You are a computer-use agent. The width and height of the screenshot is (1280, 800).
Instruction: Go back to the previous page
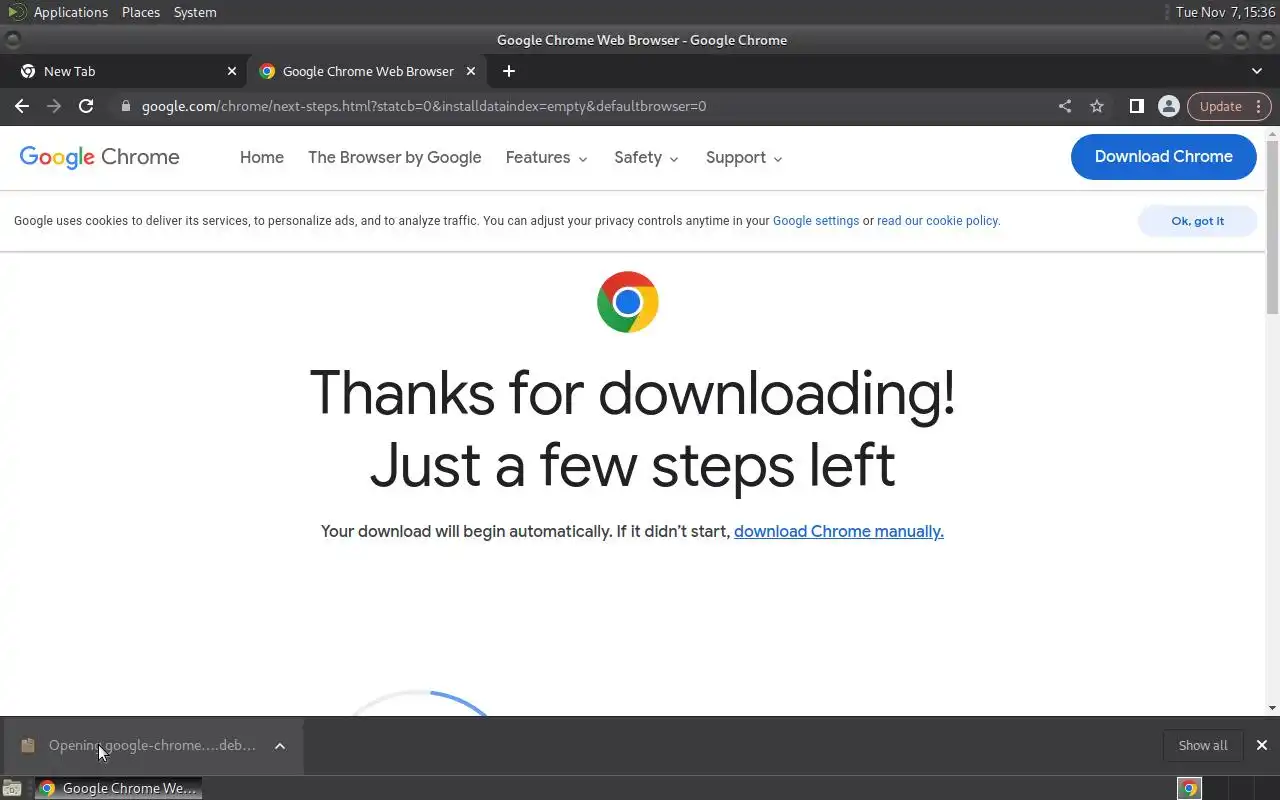[22, 106]
